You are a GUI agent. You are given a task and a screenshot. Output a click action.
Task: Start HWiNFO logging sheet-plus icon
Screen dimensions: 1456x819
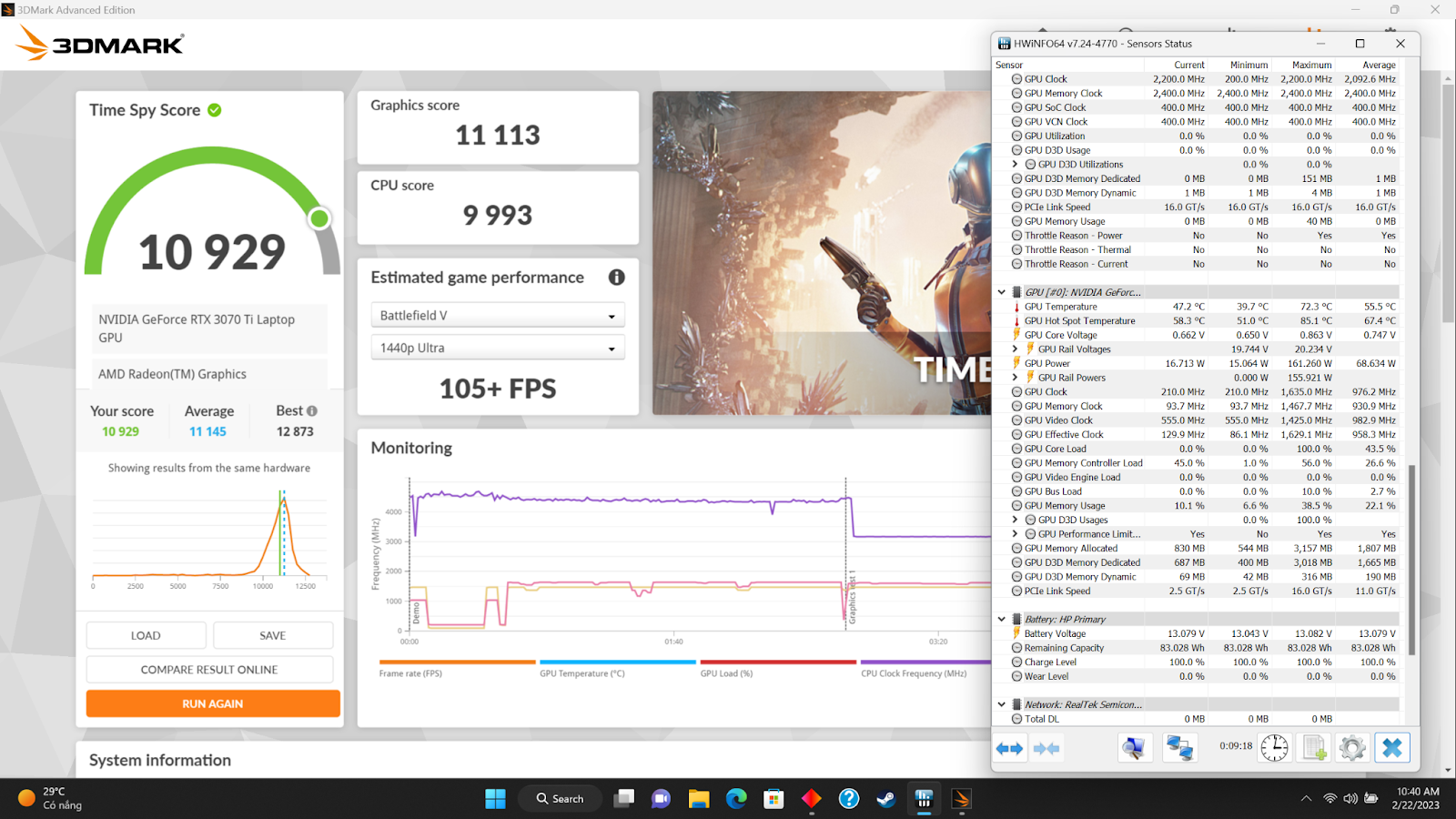[x=1314, y=748]
